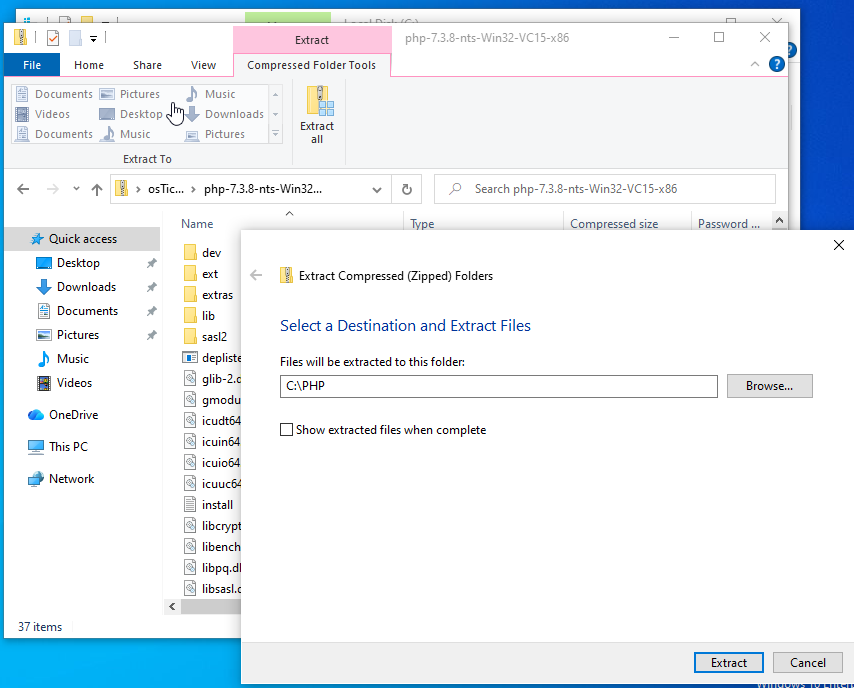Select the php-7.3.8-nts-Win32 breadcrumb segment
854x688 pixels.
263,189
